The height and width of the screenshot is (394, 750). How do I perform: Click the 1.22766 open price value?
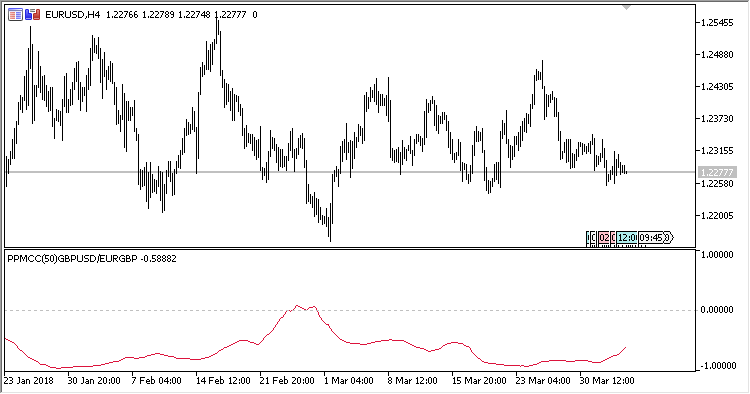(122, 15)
